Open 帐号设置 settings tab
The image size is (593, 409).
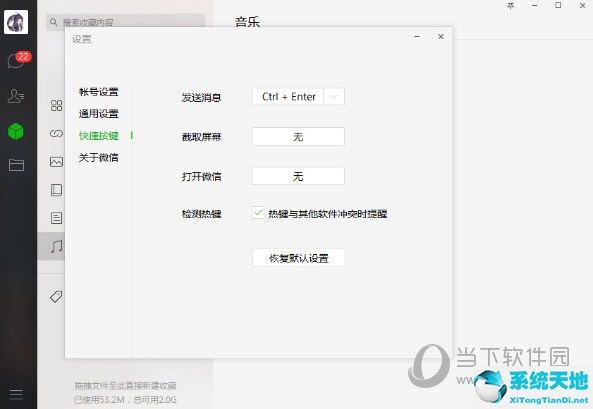pyautogui.click(x=99, y=92)
